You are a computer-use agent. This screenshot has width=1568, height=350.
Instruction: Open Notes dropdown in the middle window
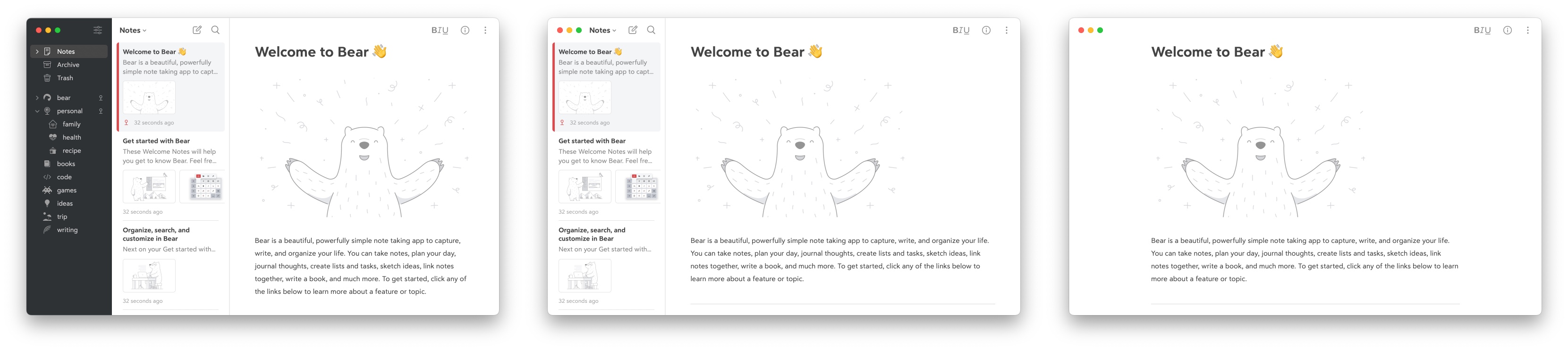[602, 30]
